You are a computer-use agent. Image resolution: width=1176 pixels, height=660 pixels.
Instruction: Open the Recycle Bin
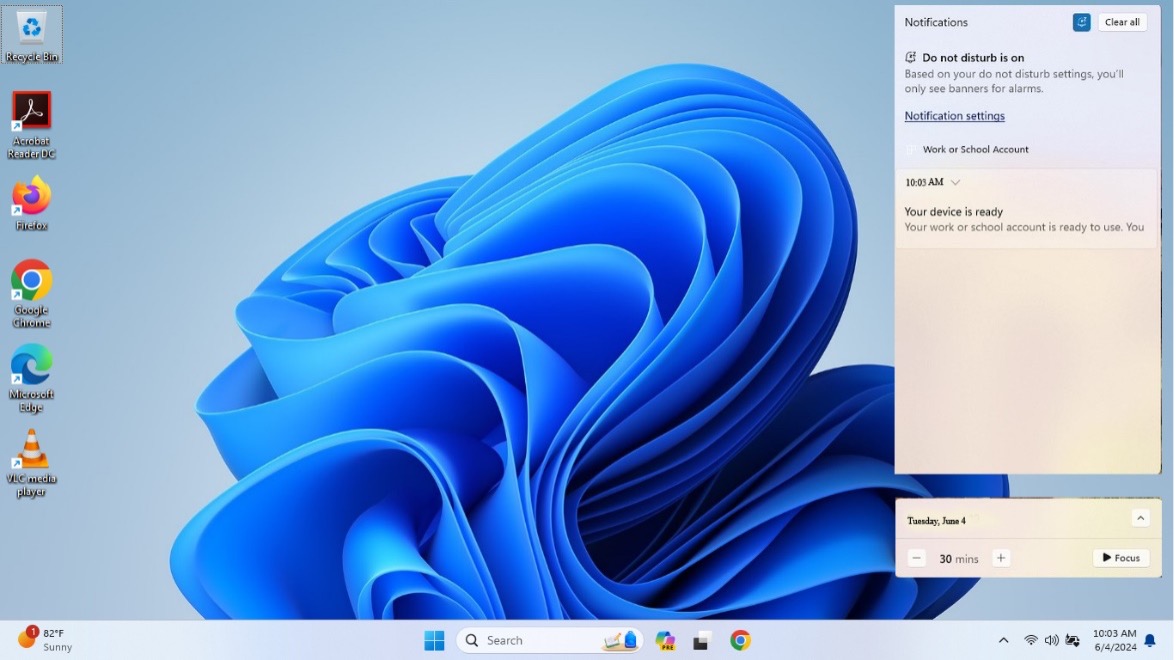point(31,26)
